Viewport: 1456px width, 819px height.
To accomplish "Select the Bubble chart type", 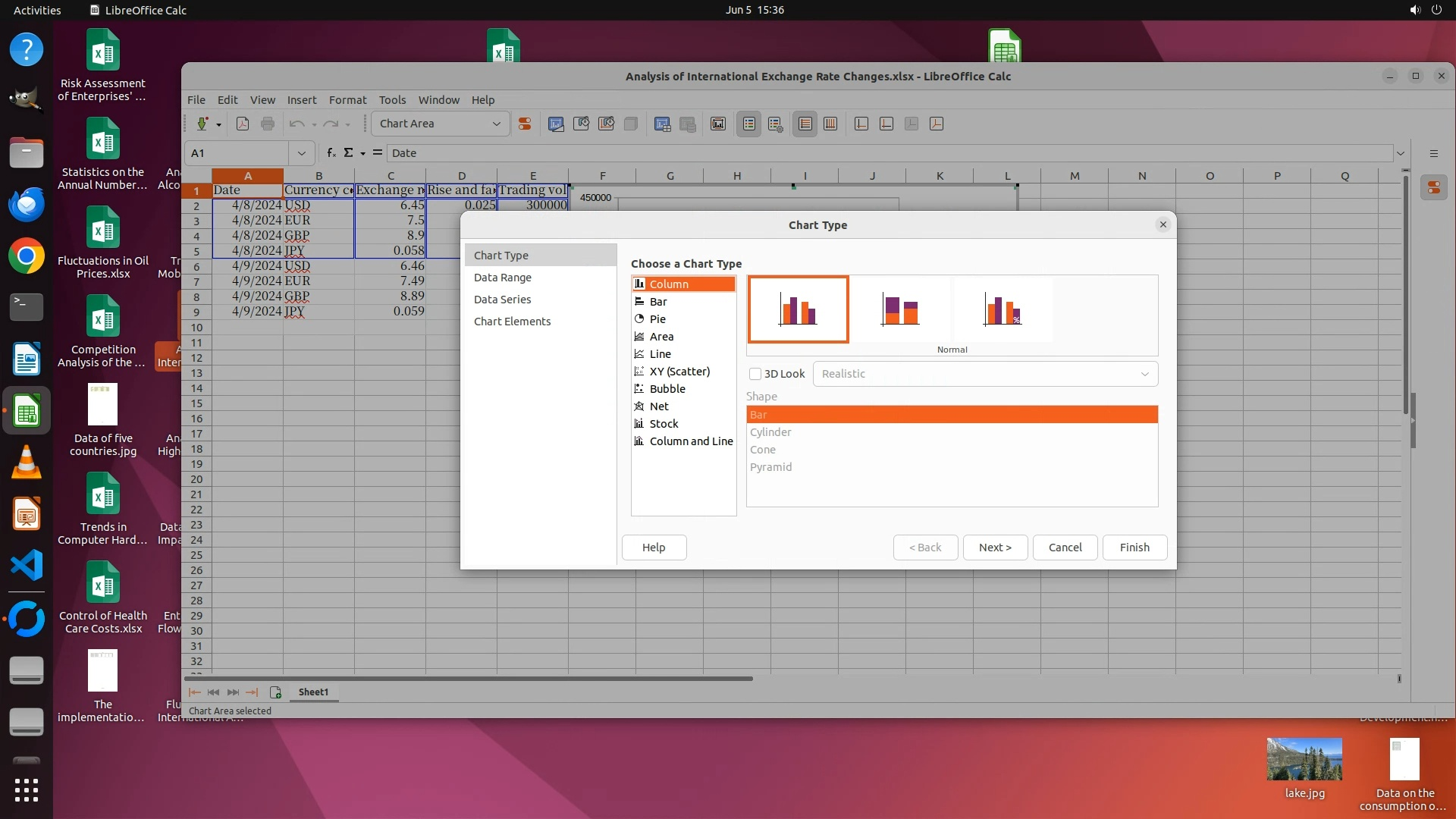I will [667, 389].
